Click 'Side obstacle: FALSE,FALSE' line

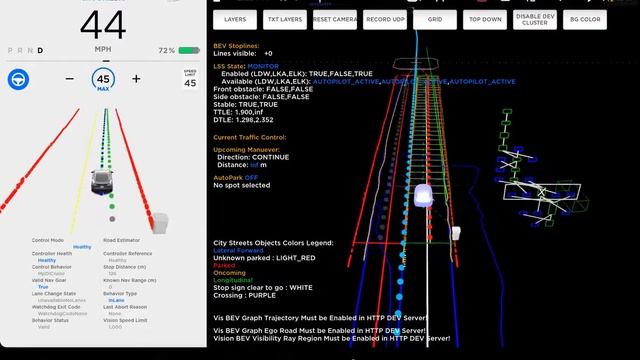click(x=261, y=97)
